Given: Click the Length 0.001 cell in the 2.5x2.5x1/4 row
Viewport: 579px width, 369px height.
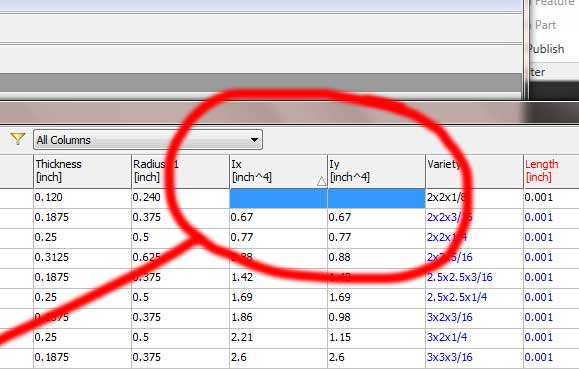Looking at the screenshot, I should pyautogui.click(x=551, y=298).
